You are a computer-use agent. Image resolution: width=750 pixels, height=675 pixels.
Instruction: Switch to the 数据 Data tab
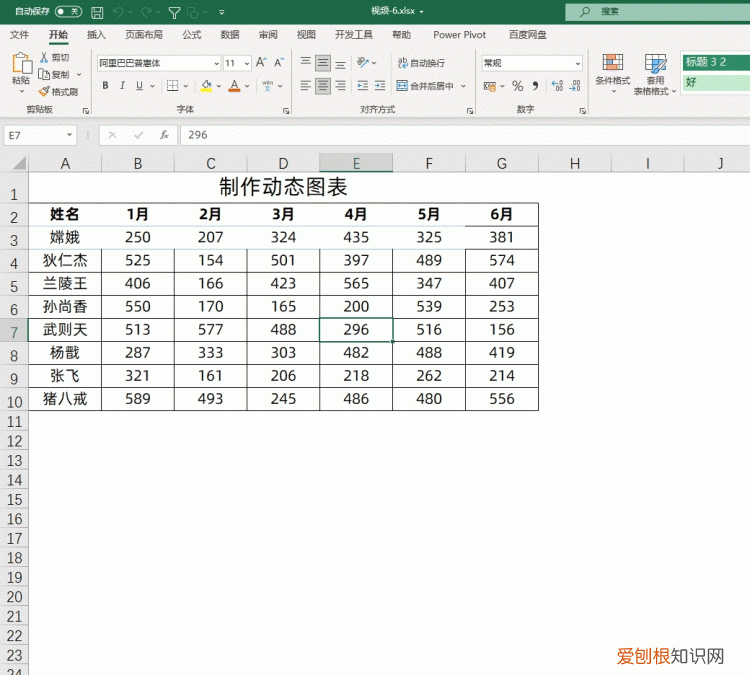click(x=230, y=34)
